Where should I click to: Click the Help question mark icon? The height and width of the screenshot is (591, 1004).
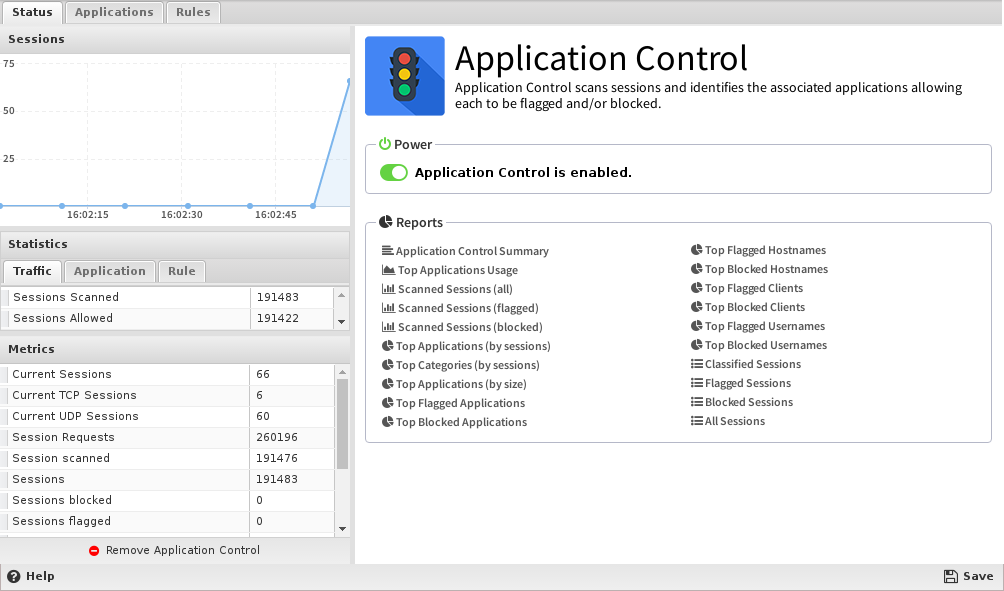tap(14, 577)
